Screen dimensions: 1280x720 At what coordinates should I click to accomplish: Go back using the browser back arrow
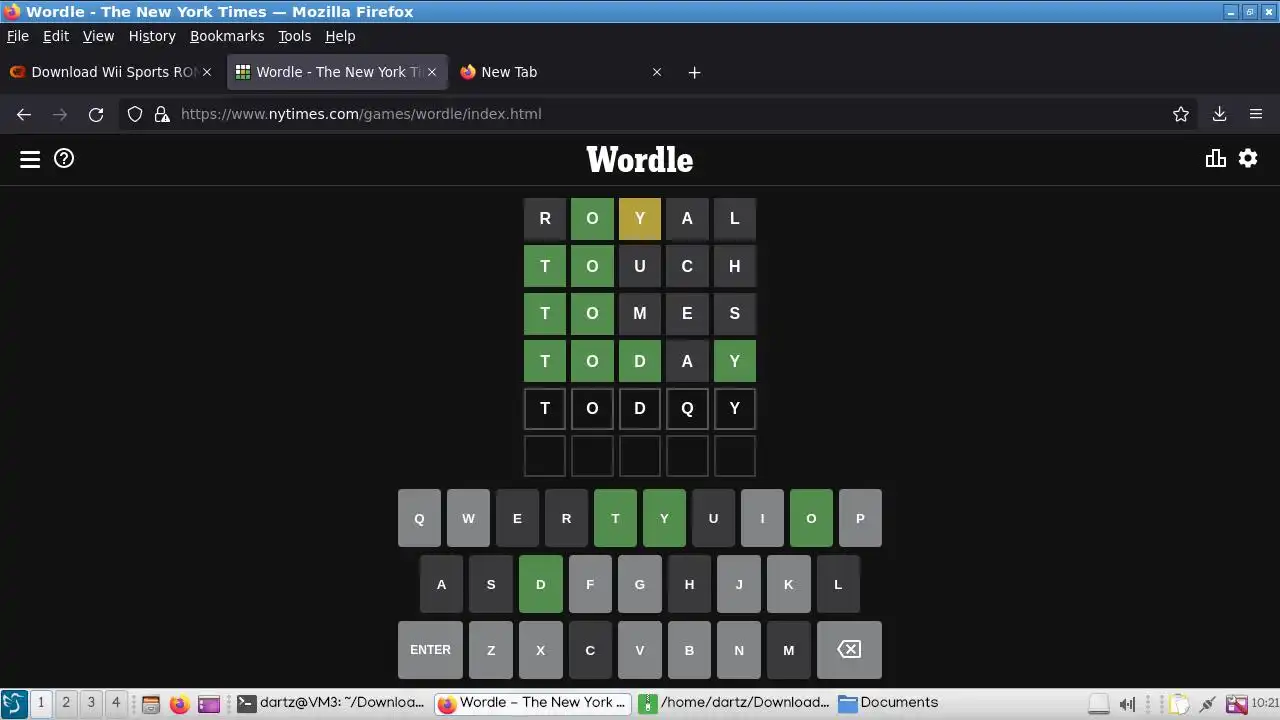click(x=24, y=114)
